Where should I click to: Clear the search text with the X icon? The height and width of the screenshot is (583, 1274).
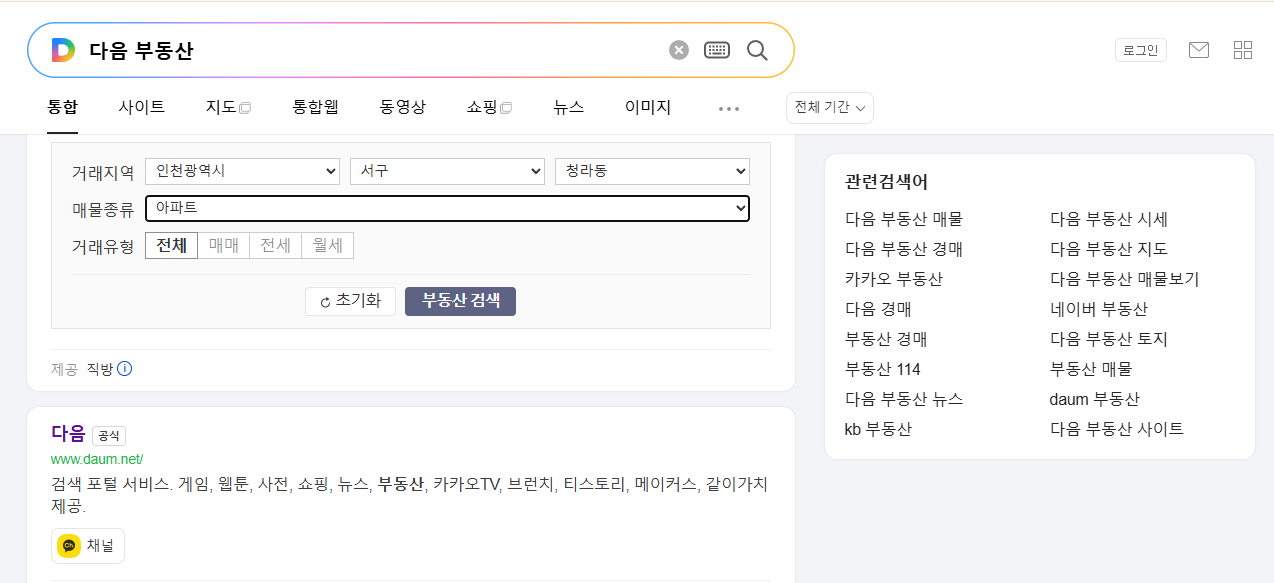point(679,50)
